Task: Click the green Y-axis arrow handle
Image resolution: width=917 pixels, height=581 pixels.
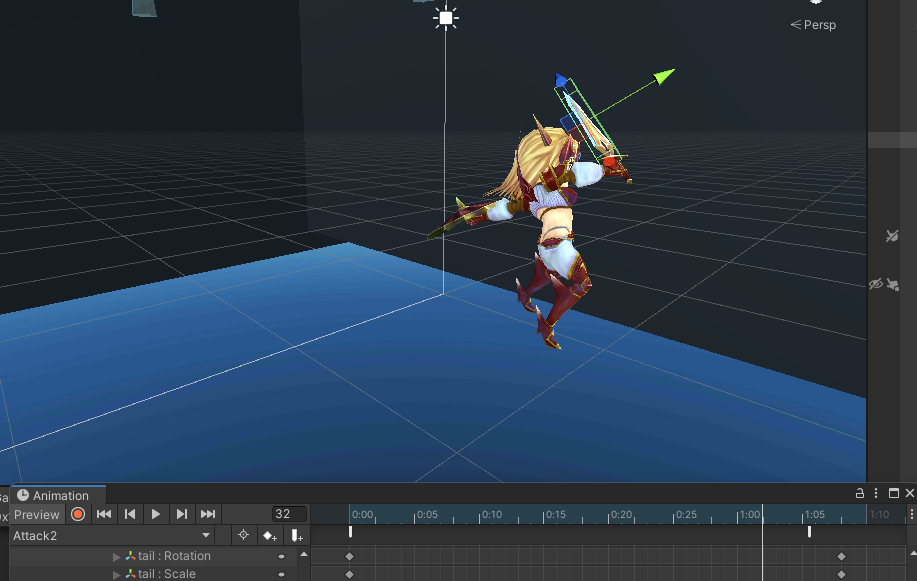Action: pyautogui.click(x=664, y=76)
